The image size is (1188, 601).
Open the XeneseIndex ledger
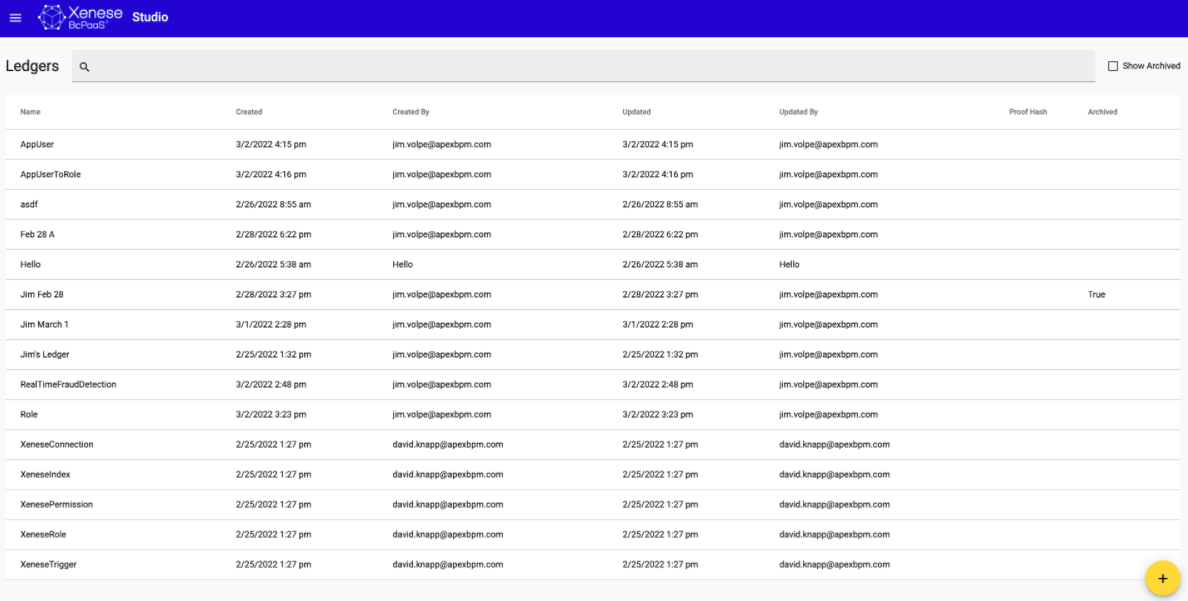click(x=45, y=474)
